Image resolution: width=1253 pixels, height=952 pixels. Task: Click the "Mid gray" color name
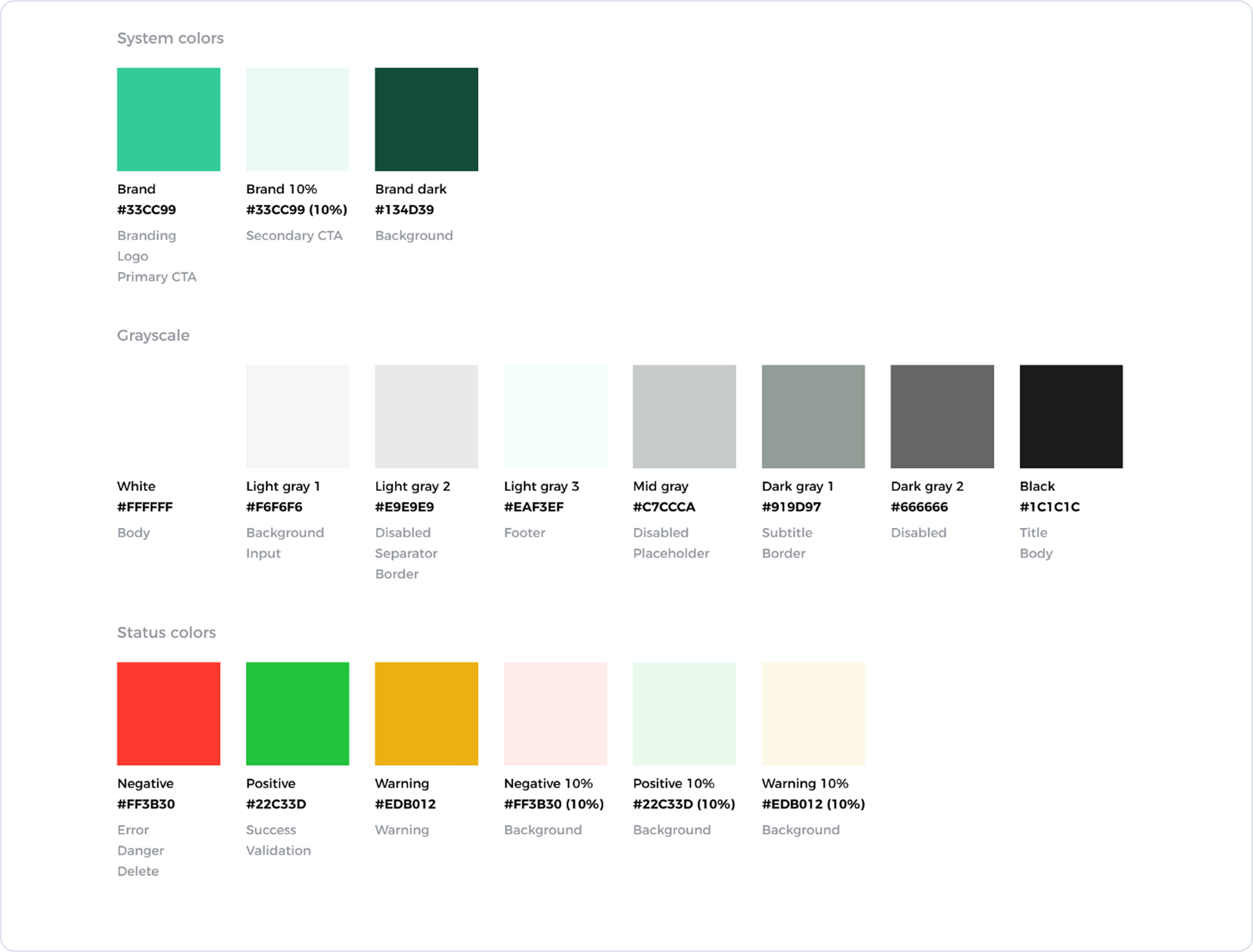661,487
